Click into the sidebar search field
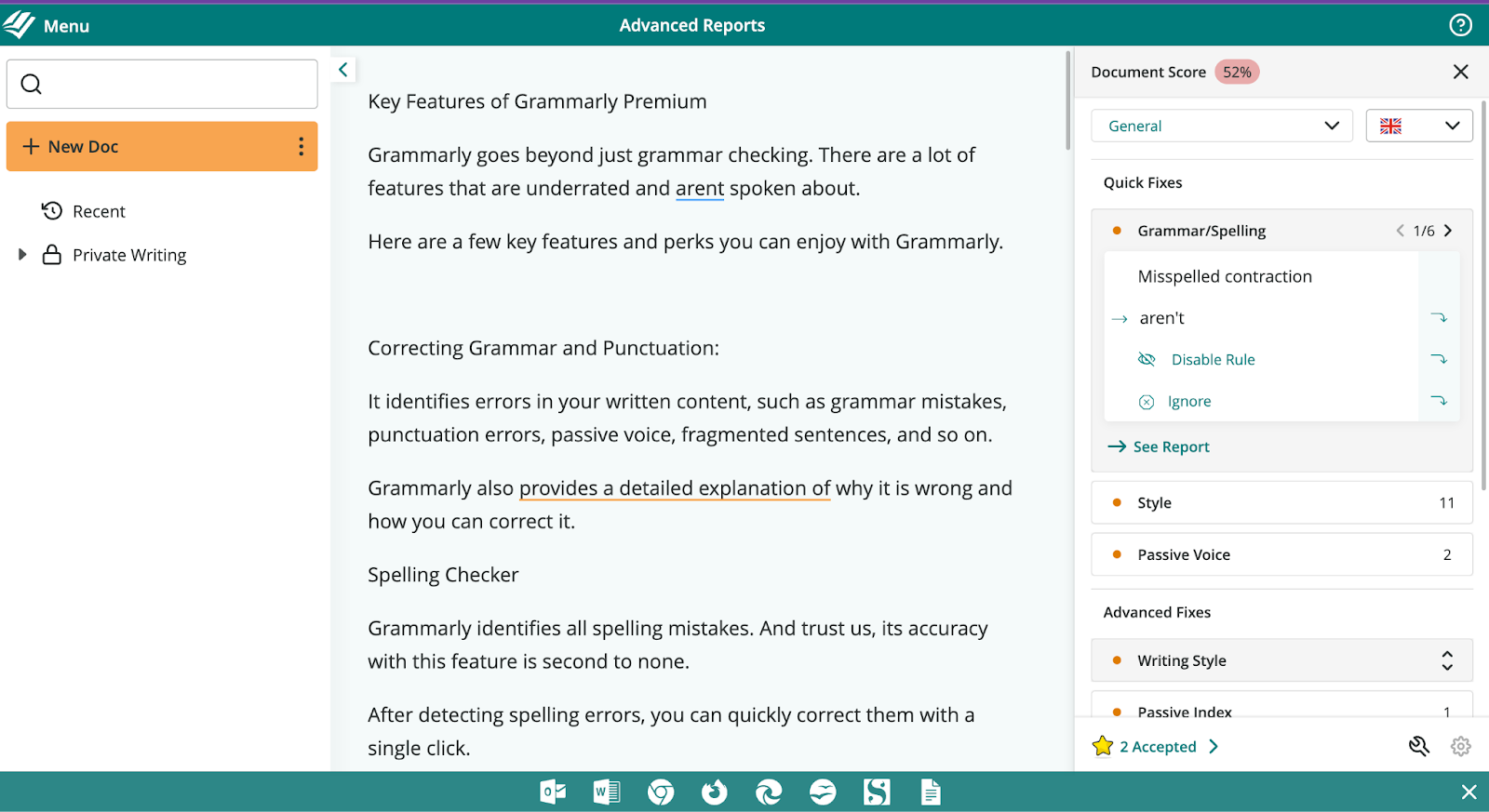Screen dimensions: 1489x812 [x=162, y=85]
